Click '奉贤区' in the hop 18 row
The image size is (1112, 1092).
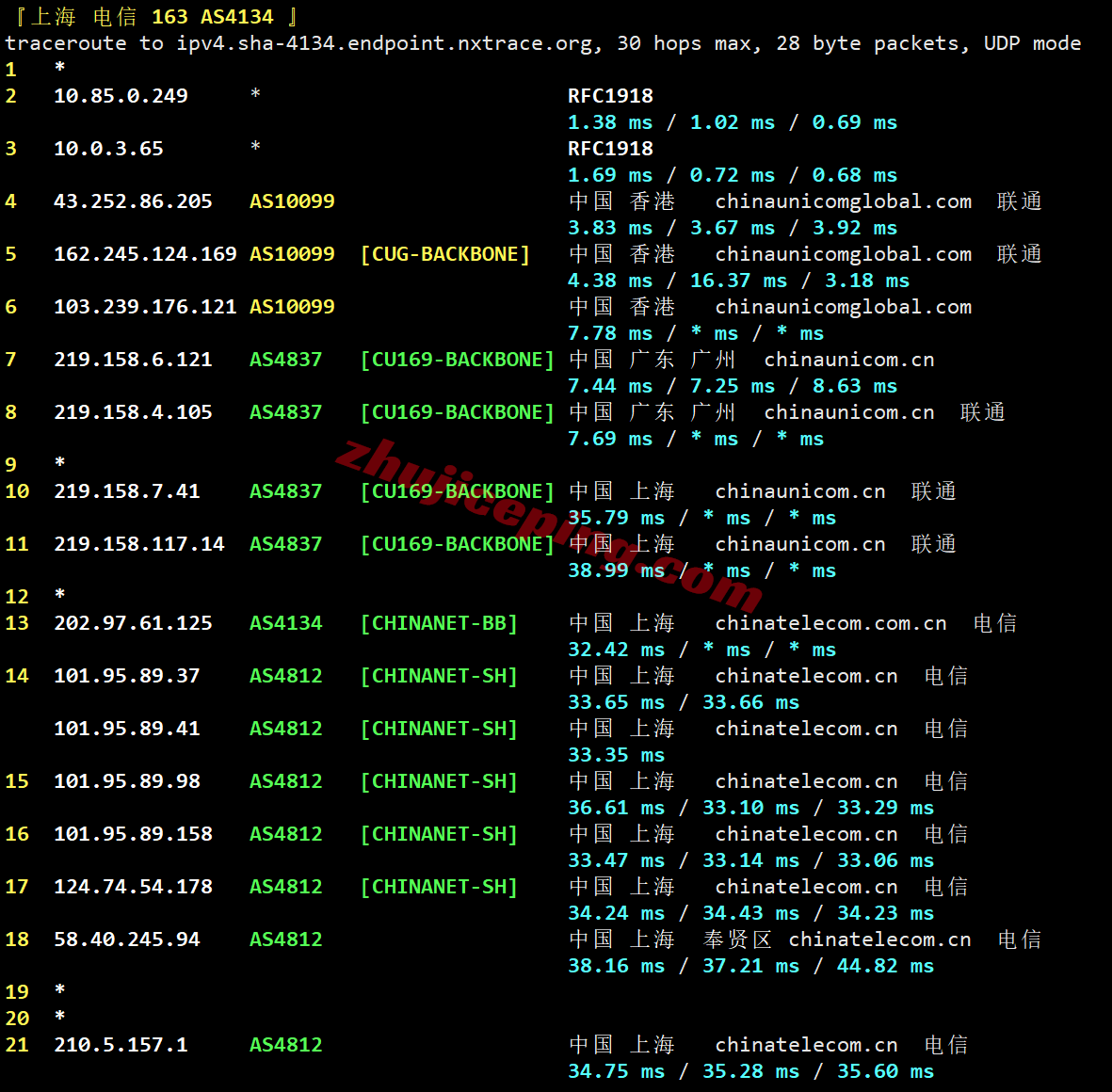(x=737, y=939)
